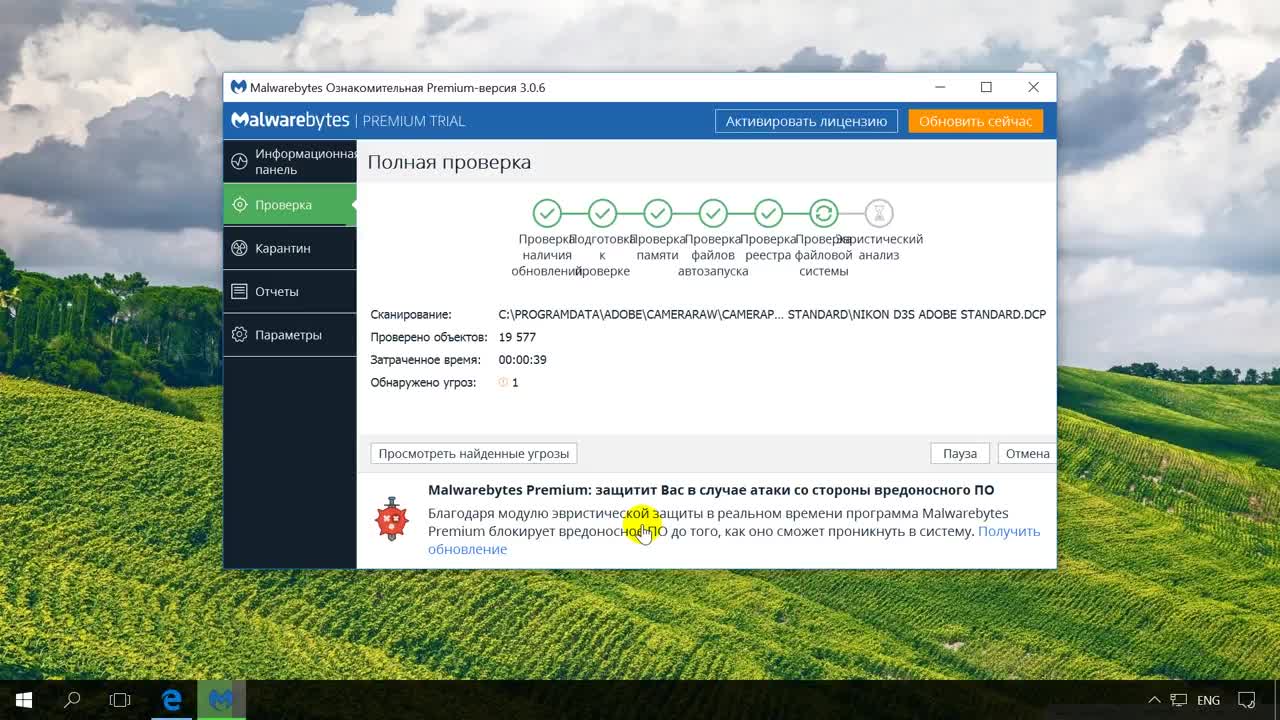The width and height of the screenshot is (1280, 720).
Task: Open the Карантин sidebar tab
Action: [290, 248]
